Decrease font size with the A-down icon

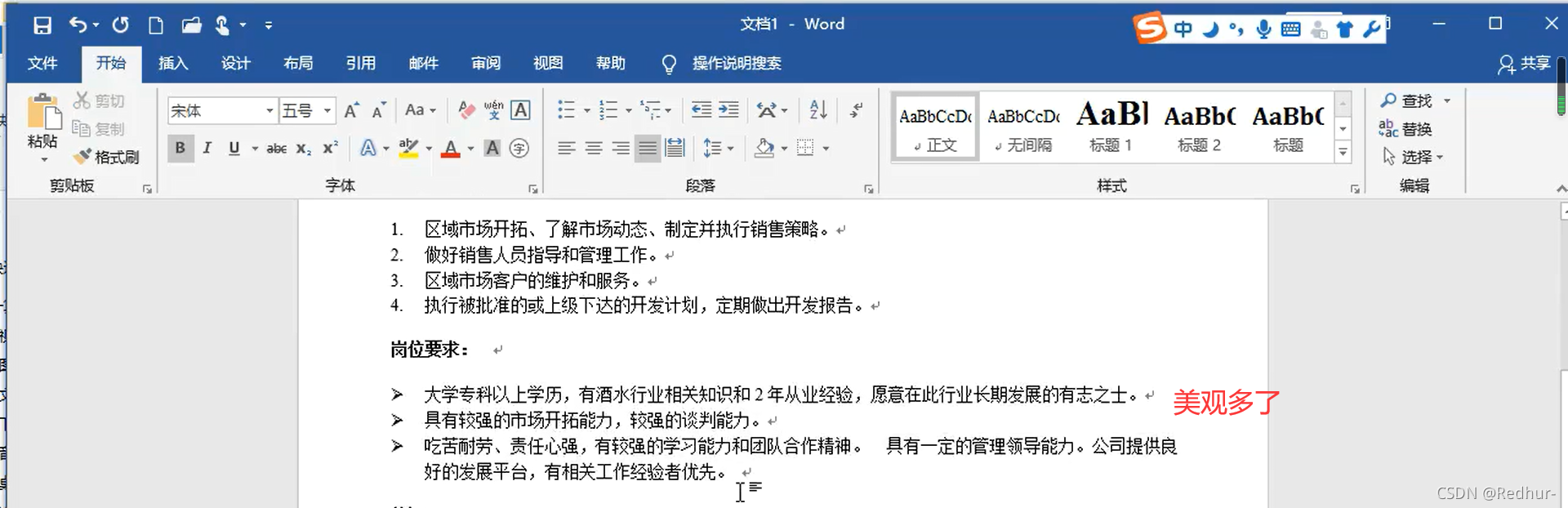coord(379,110)
